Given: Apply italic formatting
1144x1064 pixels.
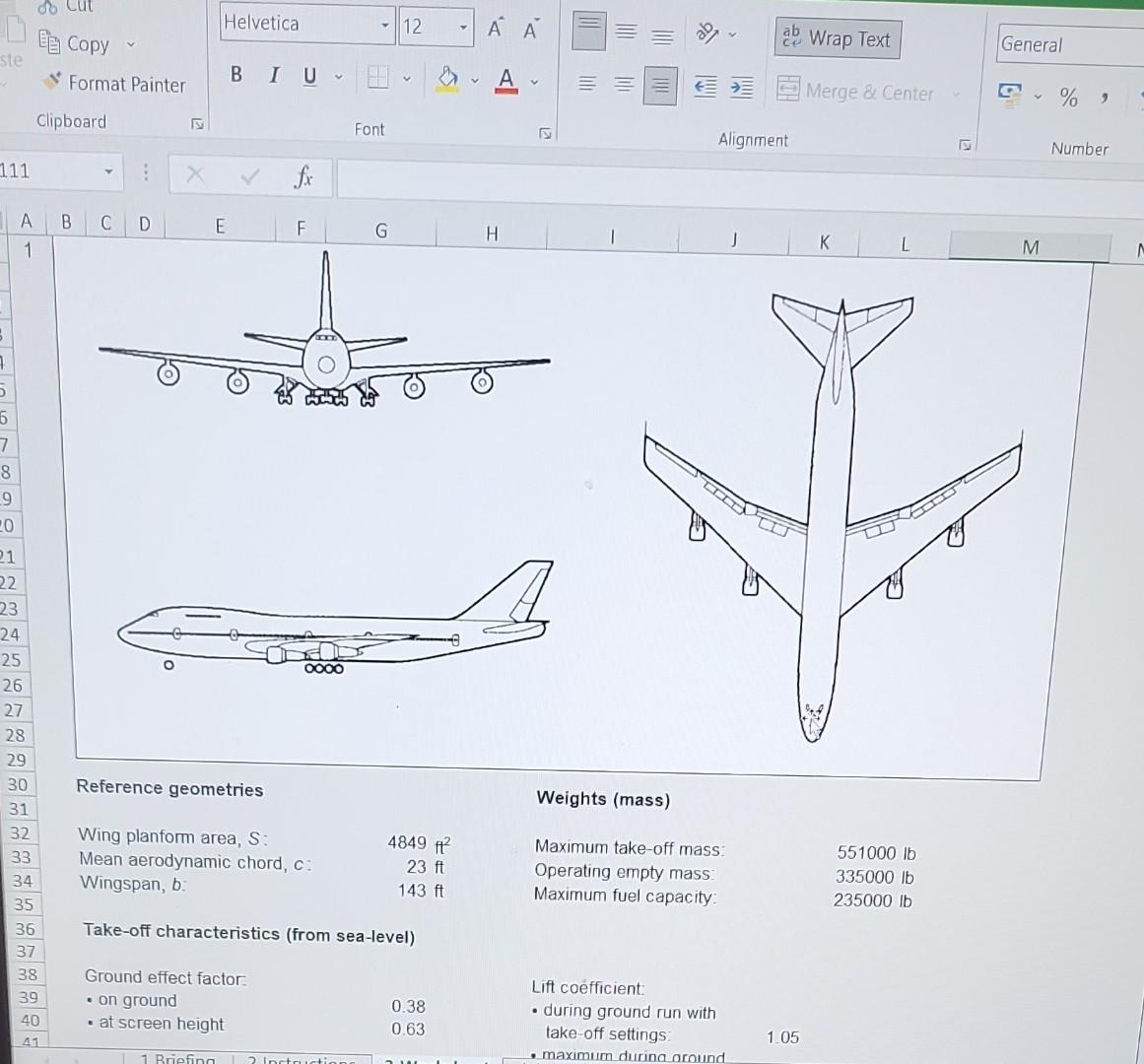Looking at the screenshot, I should (273, 75).
